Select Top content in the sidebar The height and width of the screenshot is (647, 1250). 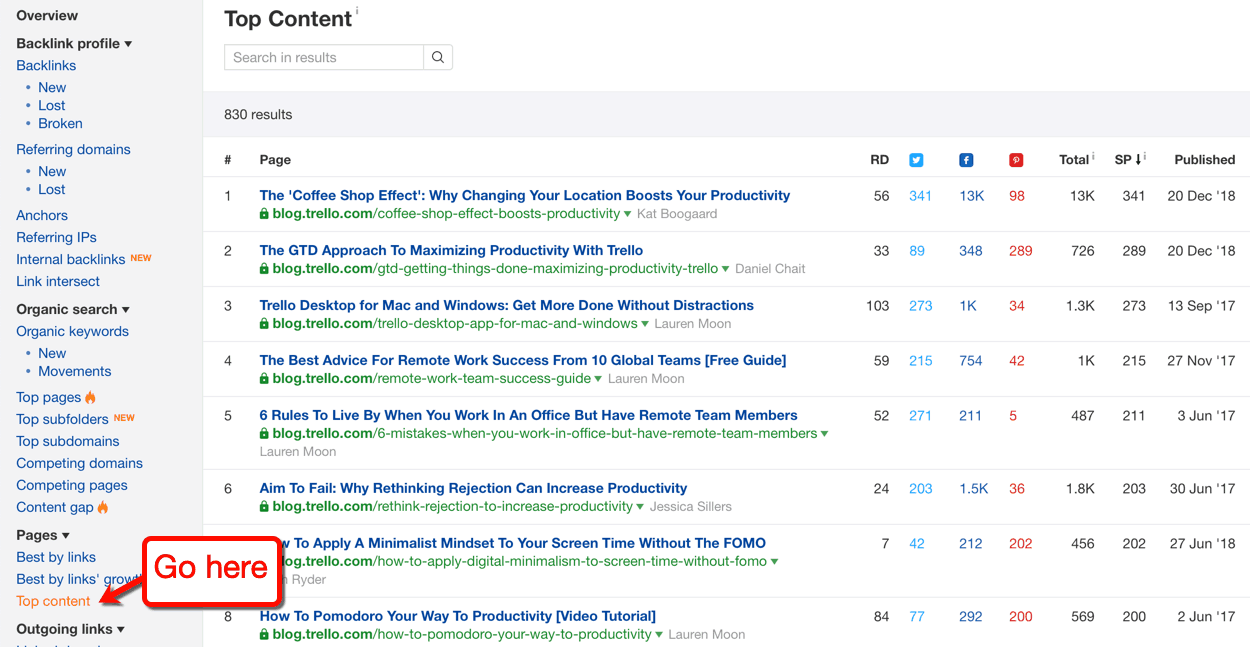coord(52,601)
